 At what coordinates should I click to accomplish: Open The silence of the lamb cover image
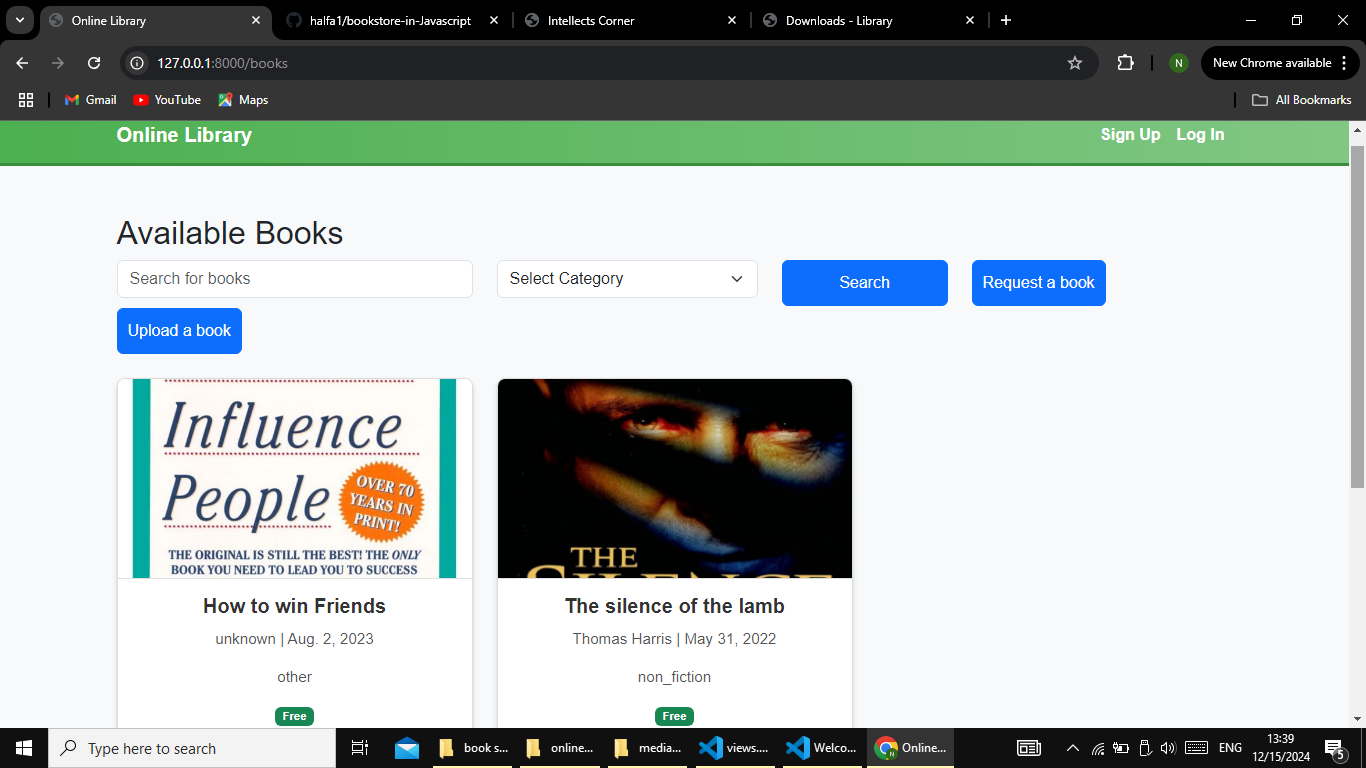[x=675, y=478]
